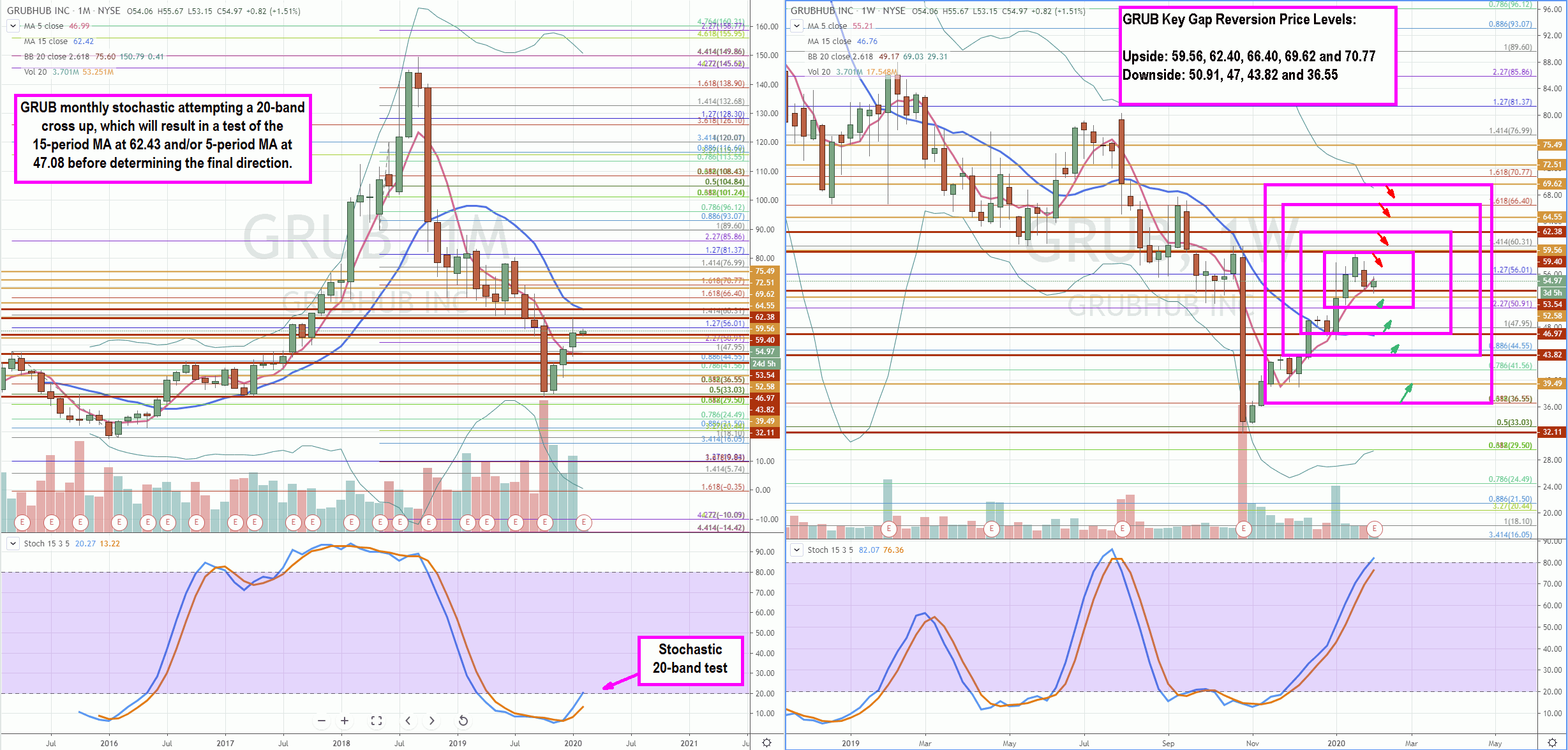Open weekly chart earnings marker near July 2019
The image size is (1568, 750).
click(x=1122, y=529)
